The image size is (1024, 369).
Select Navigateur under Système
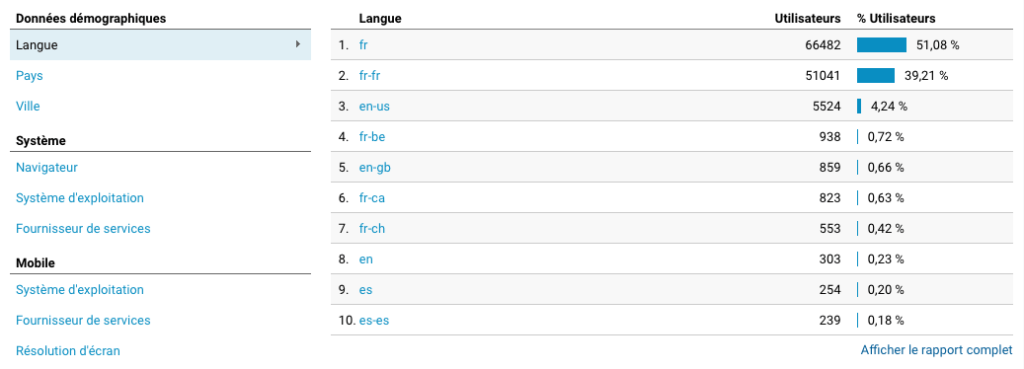46,167
